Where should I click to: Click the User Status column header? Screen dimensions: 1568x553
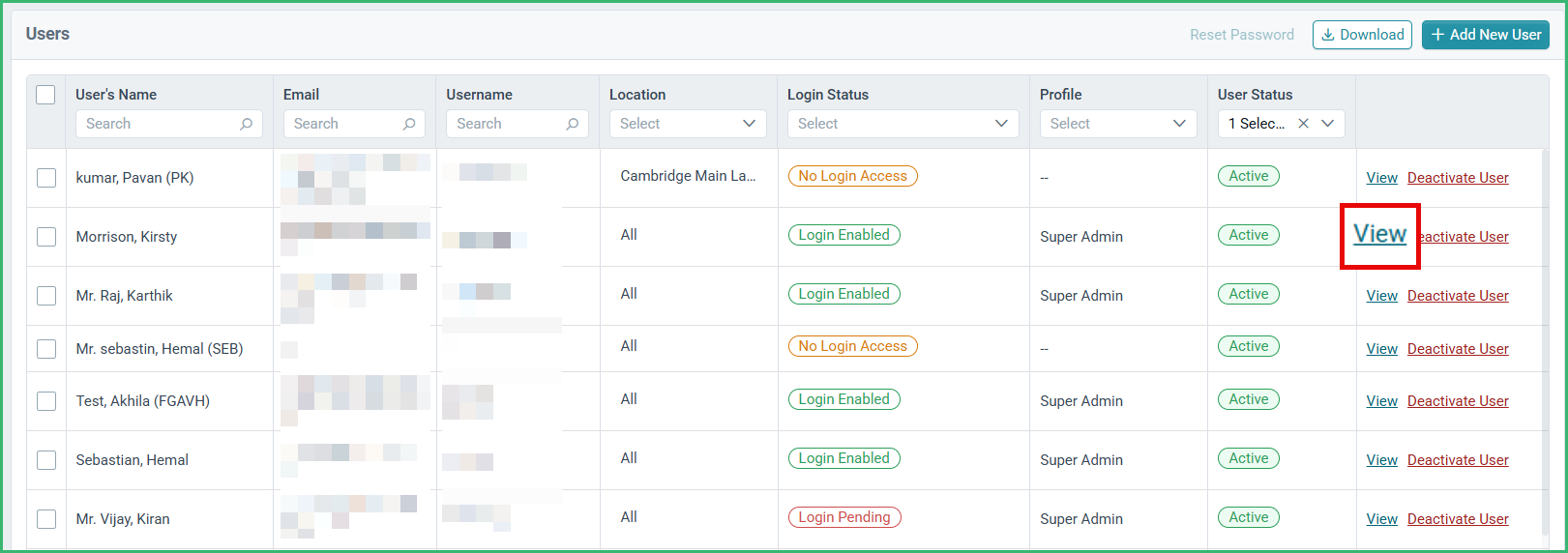click(x=1255, y=95)
